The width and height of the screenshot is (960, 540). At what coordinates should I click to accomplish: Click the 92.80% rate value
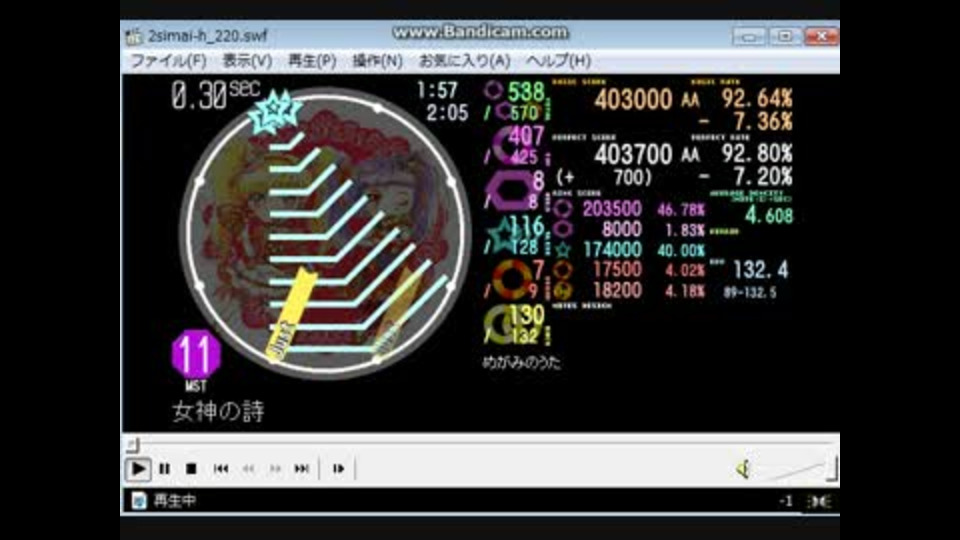pyautogui.click(x=757, y=153)
